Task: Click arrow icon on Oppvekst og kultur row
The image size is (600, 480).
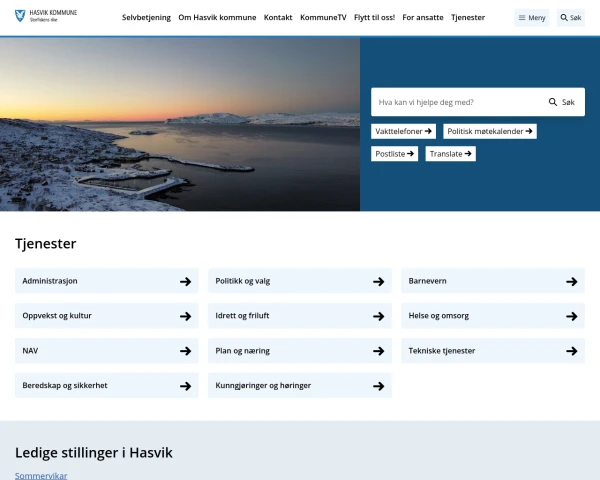Action: pos(186,316)
